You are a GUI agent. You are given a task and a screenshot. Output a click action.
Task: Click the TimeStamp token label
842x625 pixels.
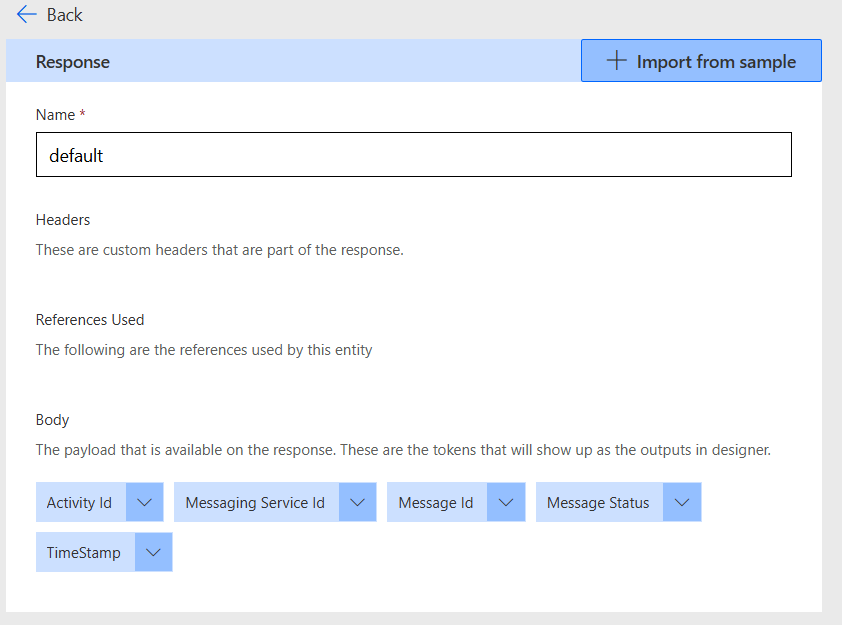84,553
